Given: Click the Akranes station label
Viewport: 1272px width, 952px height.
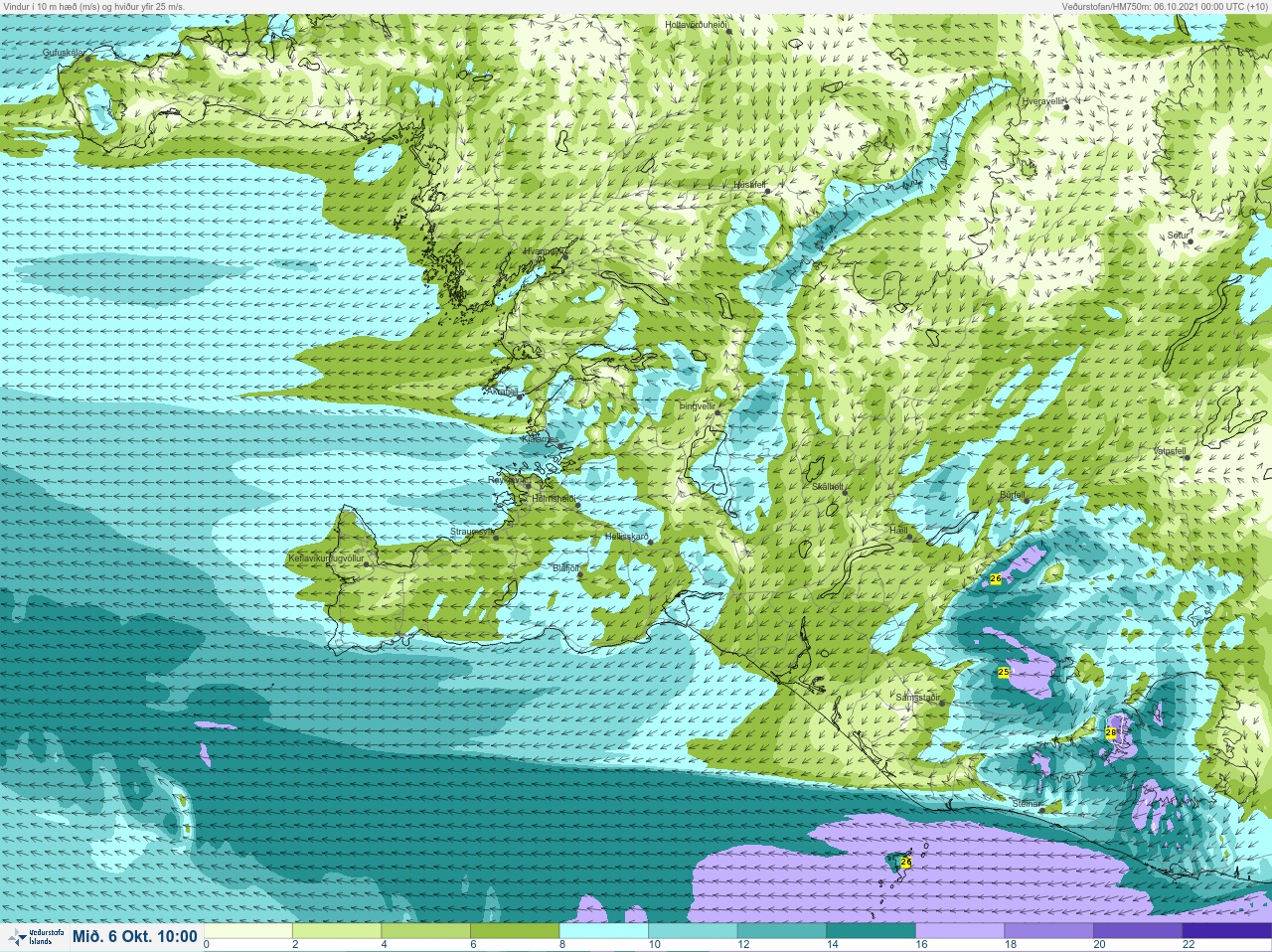Looking at the screenshot, I should click(502, 392).
